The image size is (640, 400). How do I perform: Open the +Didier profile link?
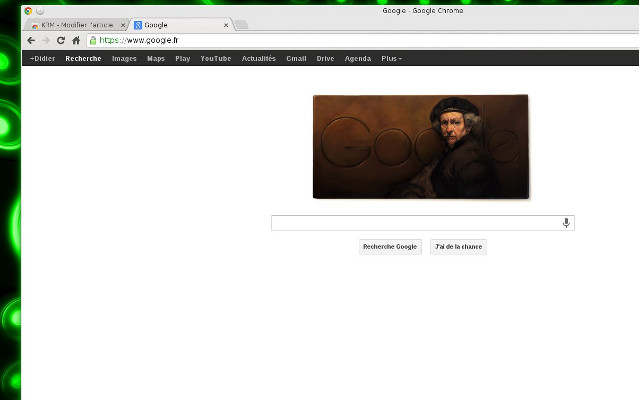click(42, 58)
